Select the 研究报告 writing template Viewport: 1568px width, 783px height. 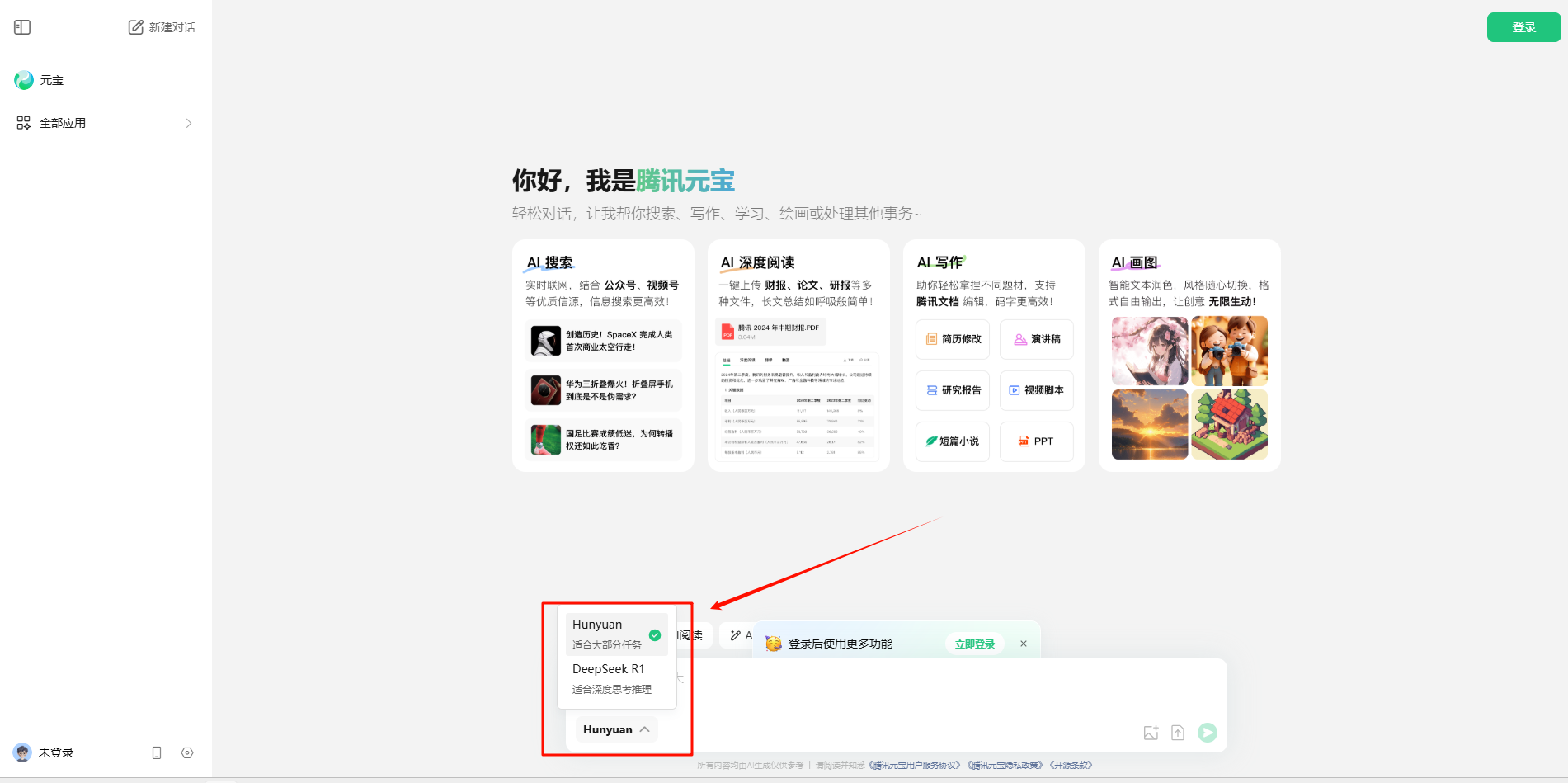(953, 390)
